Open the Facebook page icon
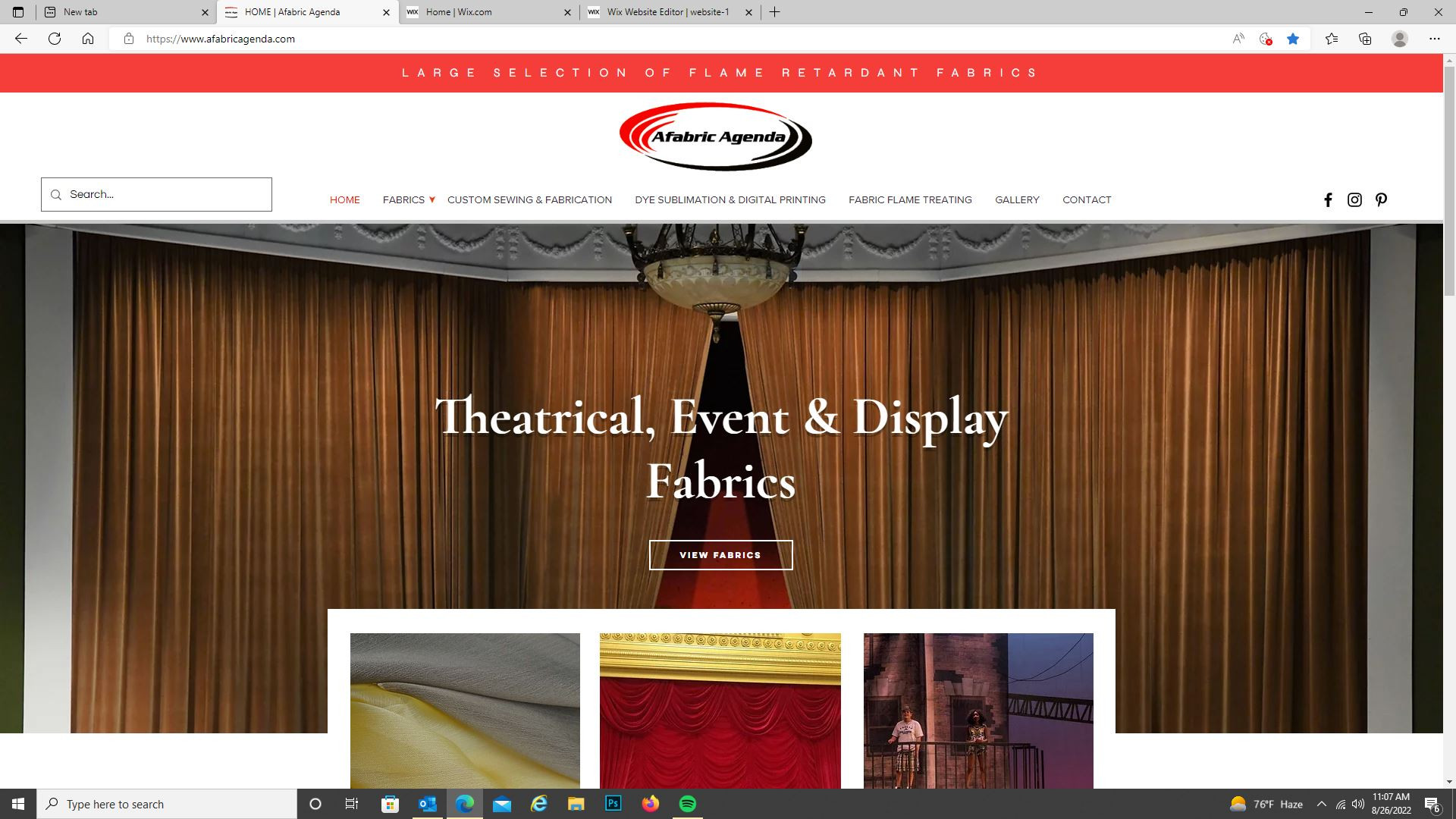This screenshot has width=1456, height=819. (x=1328, y=199)
